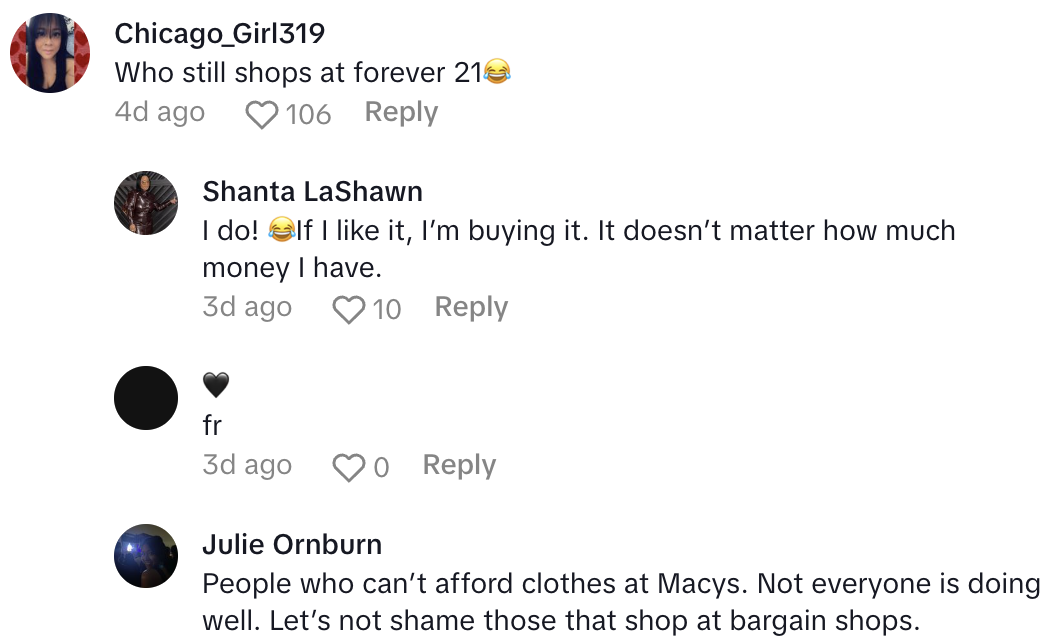Click the Chicago_Girl319 username
Image resolution: width=1058 pixels, height=642 pixels.
pos(220,34)
